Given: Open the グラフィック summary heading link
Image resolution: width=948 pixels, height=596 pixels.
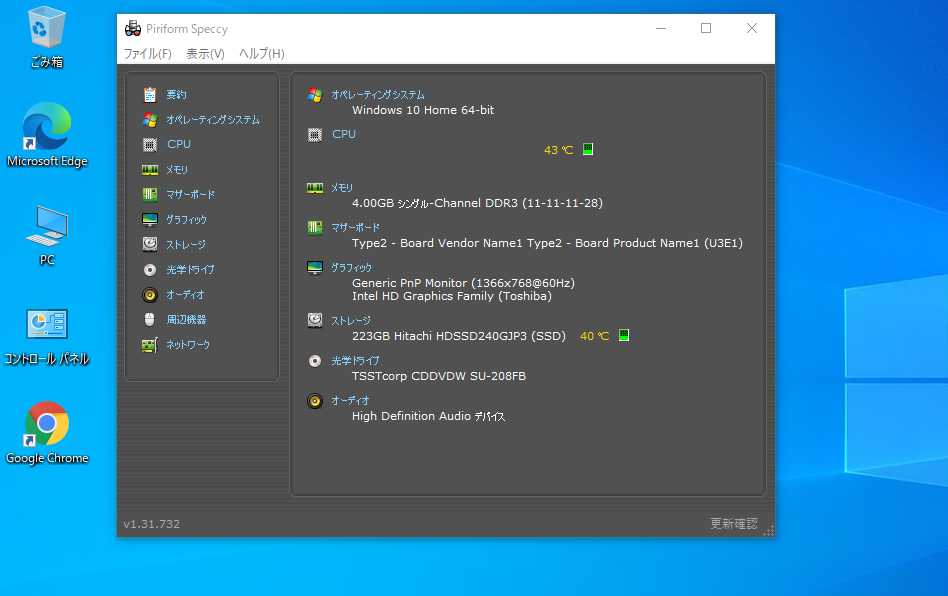Looking at the screenshot, I should pos(351,268).
